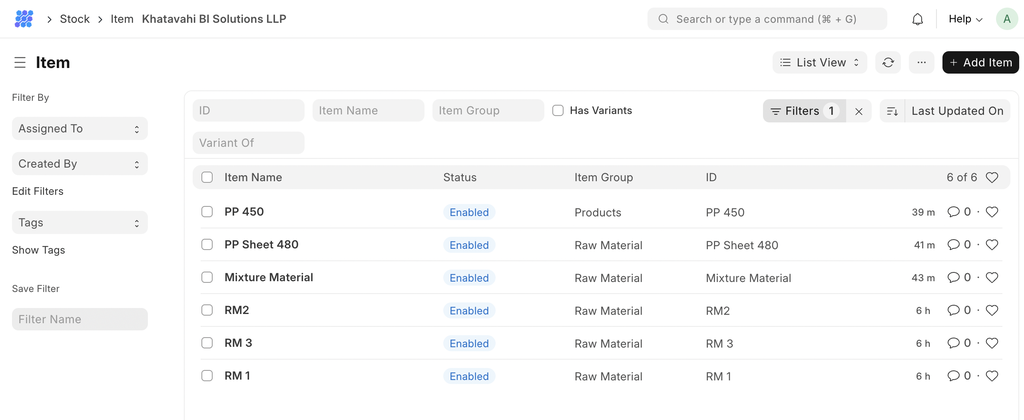Screen dimensions: 1024x420
Task: Tick the checkbox for Mixture Material
Action: (x=207, y=278)
